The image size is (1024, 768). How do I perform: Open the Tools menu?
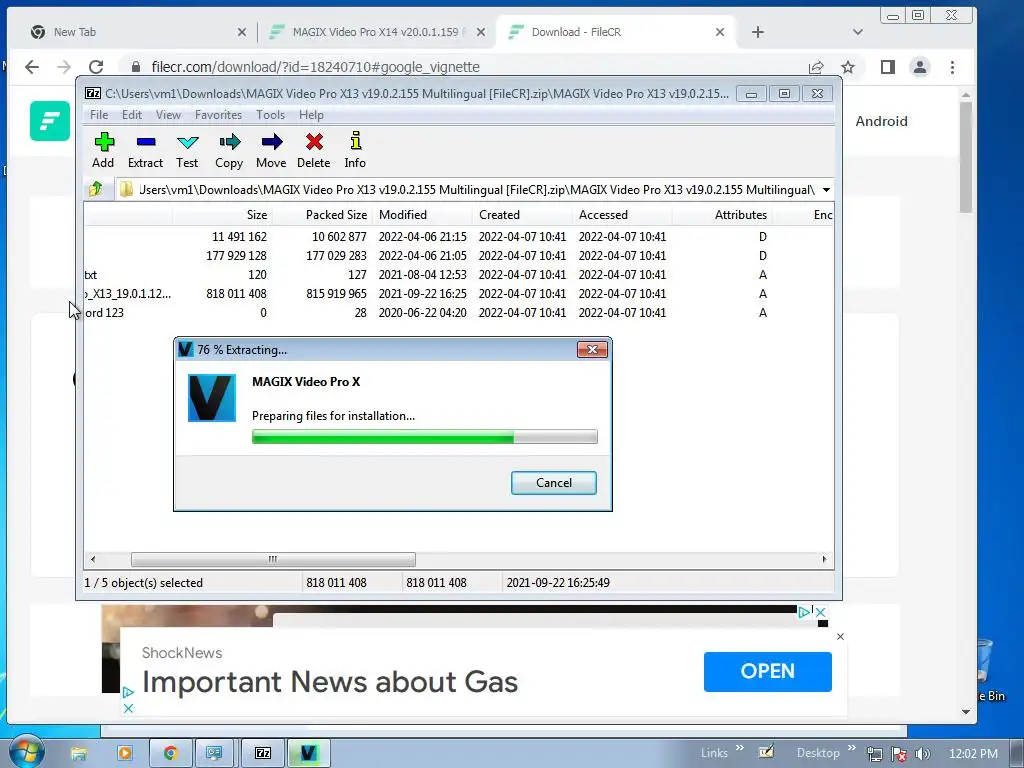[270, 114]
